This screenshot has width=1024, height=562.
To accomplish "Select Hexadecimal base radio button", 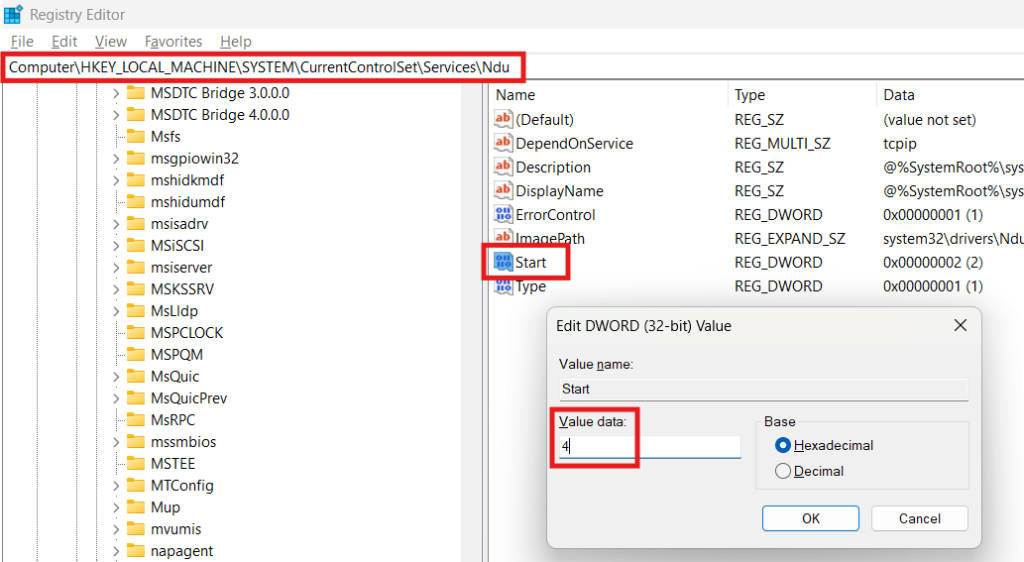I will 783,445.
